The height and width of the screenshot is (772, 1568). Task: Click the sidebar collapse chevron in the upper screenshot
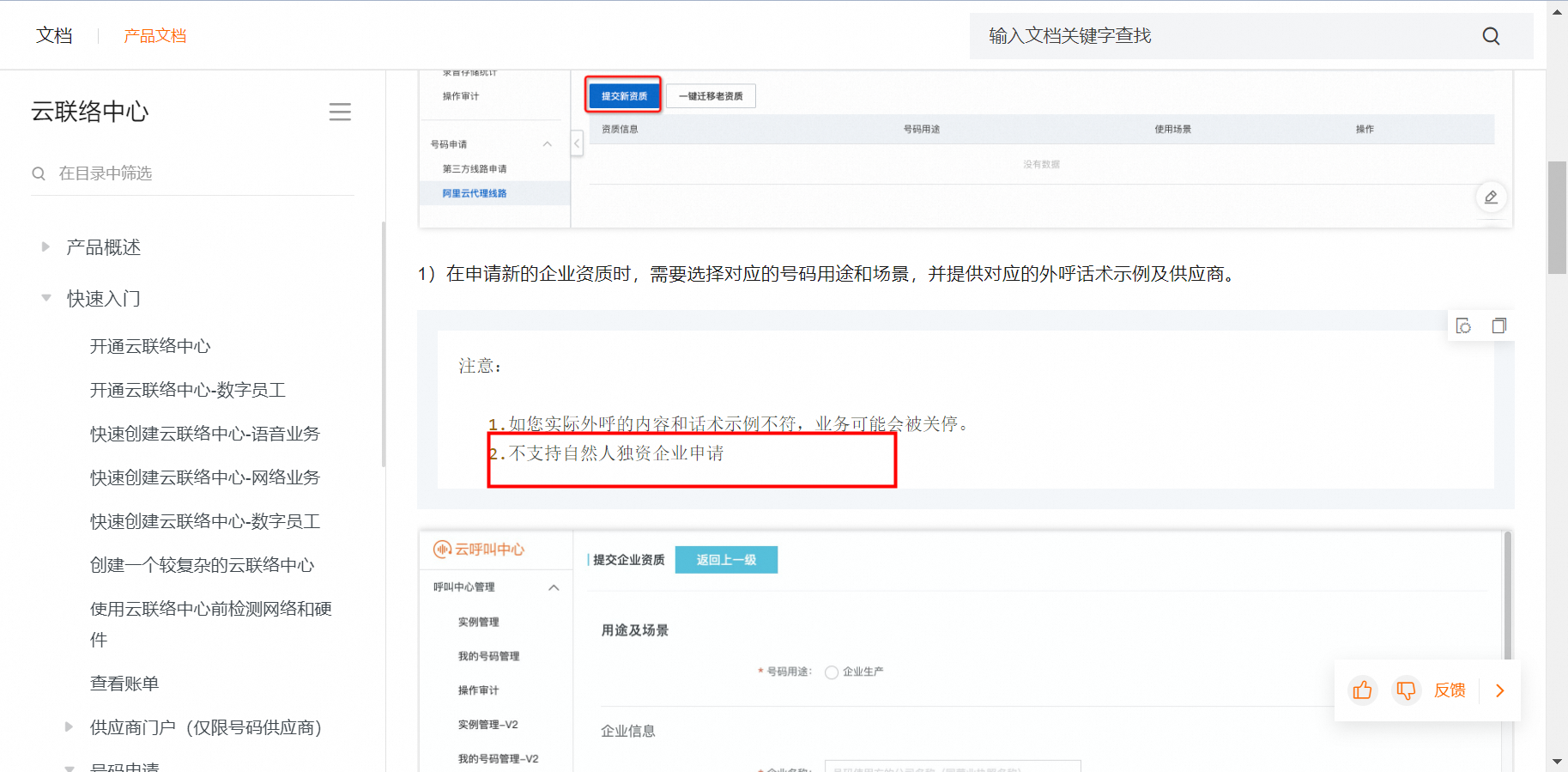[x=577, y=143]
